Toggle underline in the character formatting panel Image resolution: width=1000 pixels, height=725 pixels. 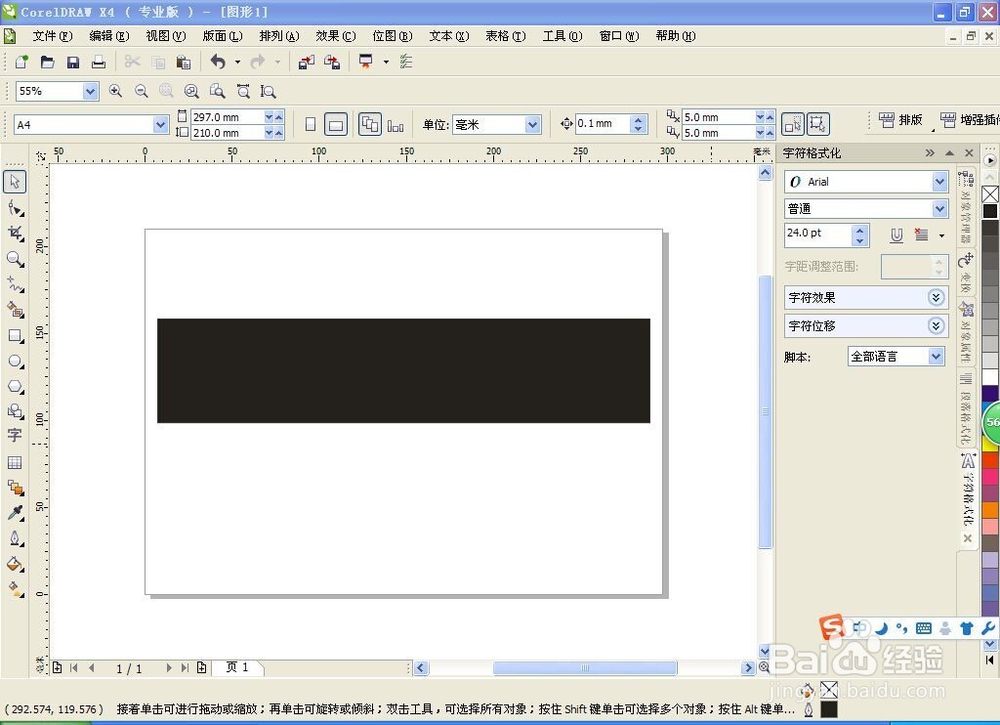897,236
